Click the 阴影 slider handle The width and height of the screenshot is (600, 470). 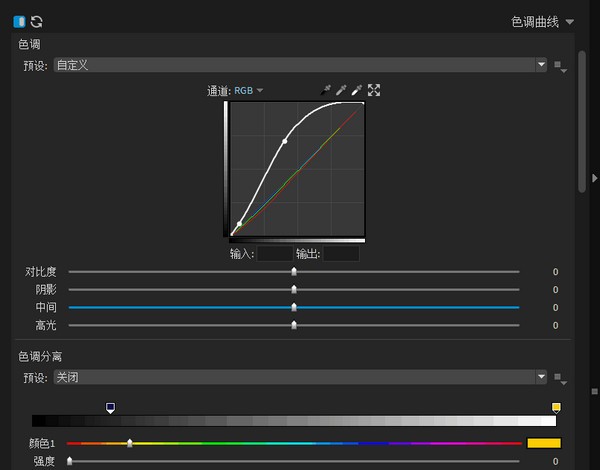[x=294, y=290]
